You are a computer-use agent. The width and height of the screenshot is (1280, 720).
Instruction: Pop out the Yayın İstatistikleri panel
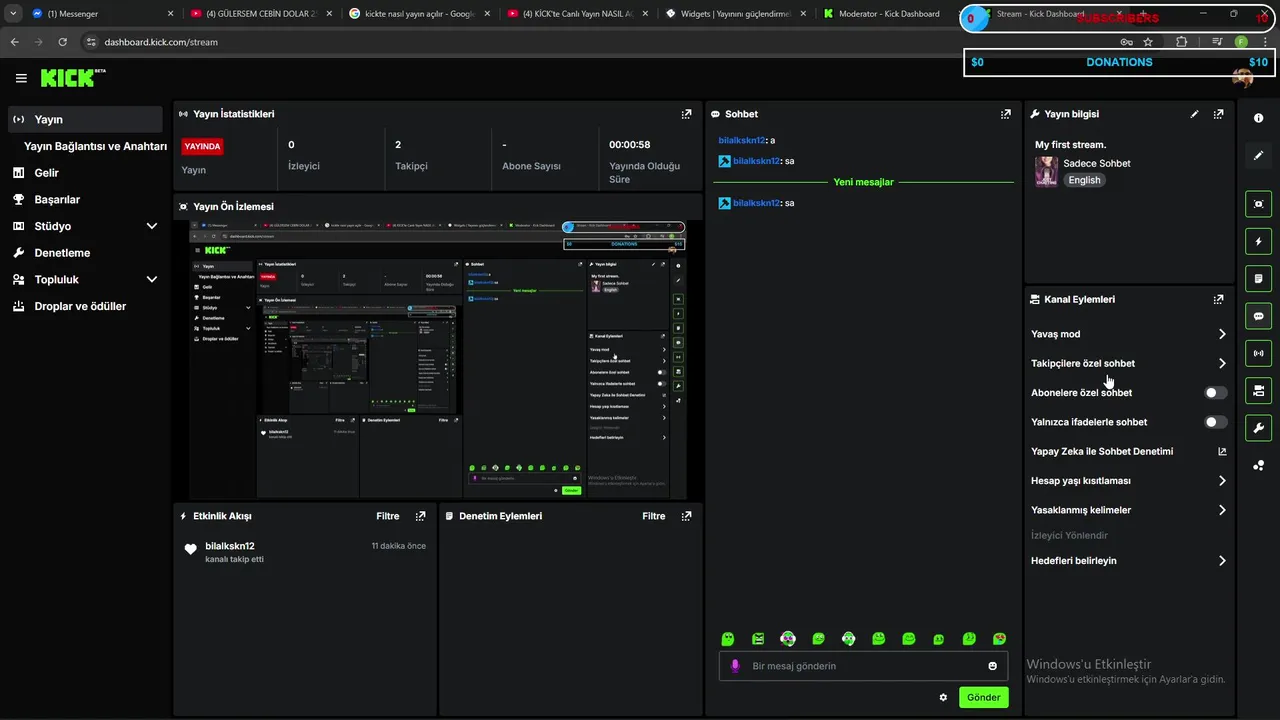[686, 114]
